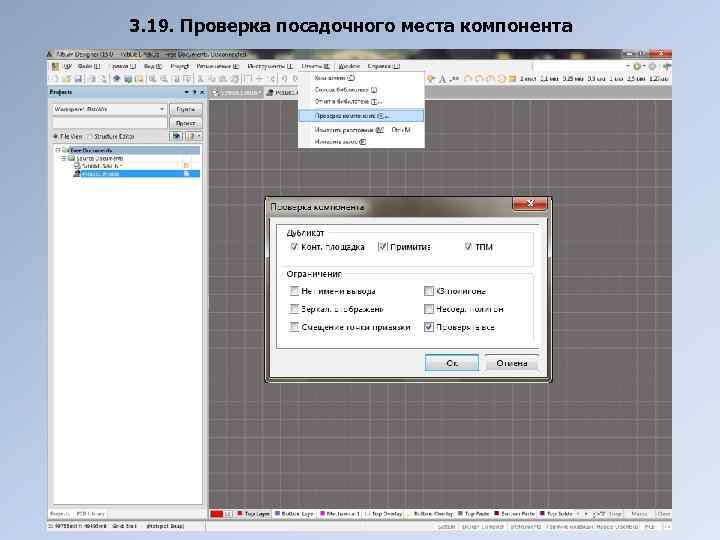
Task: Open the Размещение menu
Action: [x=218, y=67]
